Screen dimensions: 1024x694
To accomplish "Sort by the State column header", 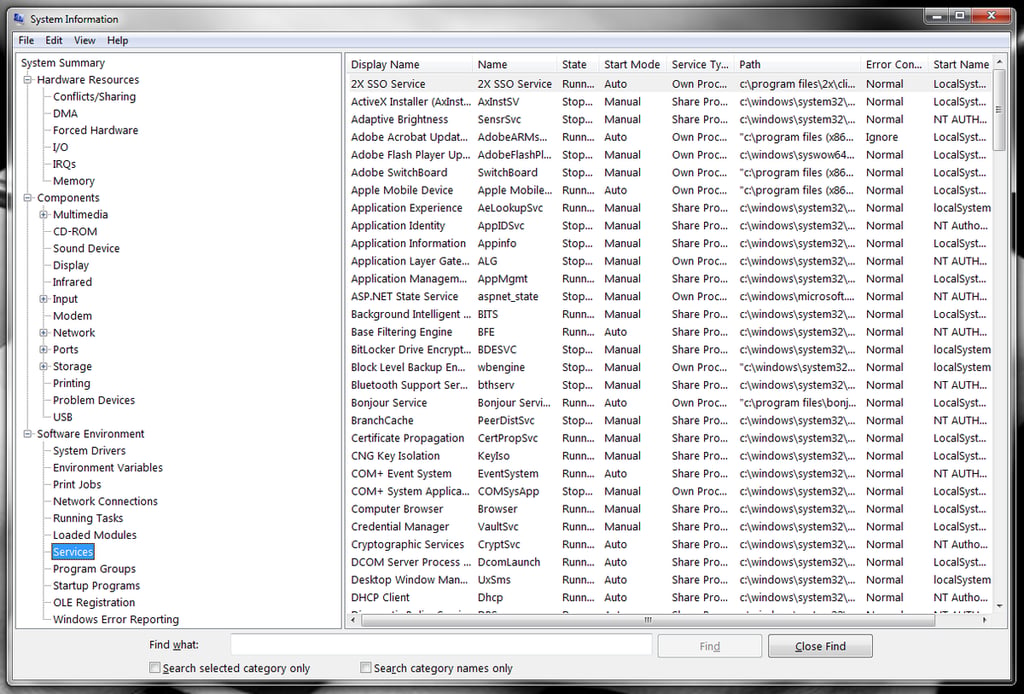I will coord(578,64).
